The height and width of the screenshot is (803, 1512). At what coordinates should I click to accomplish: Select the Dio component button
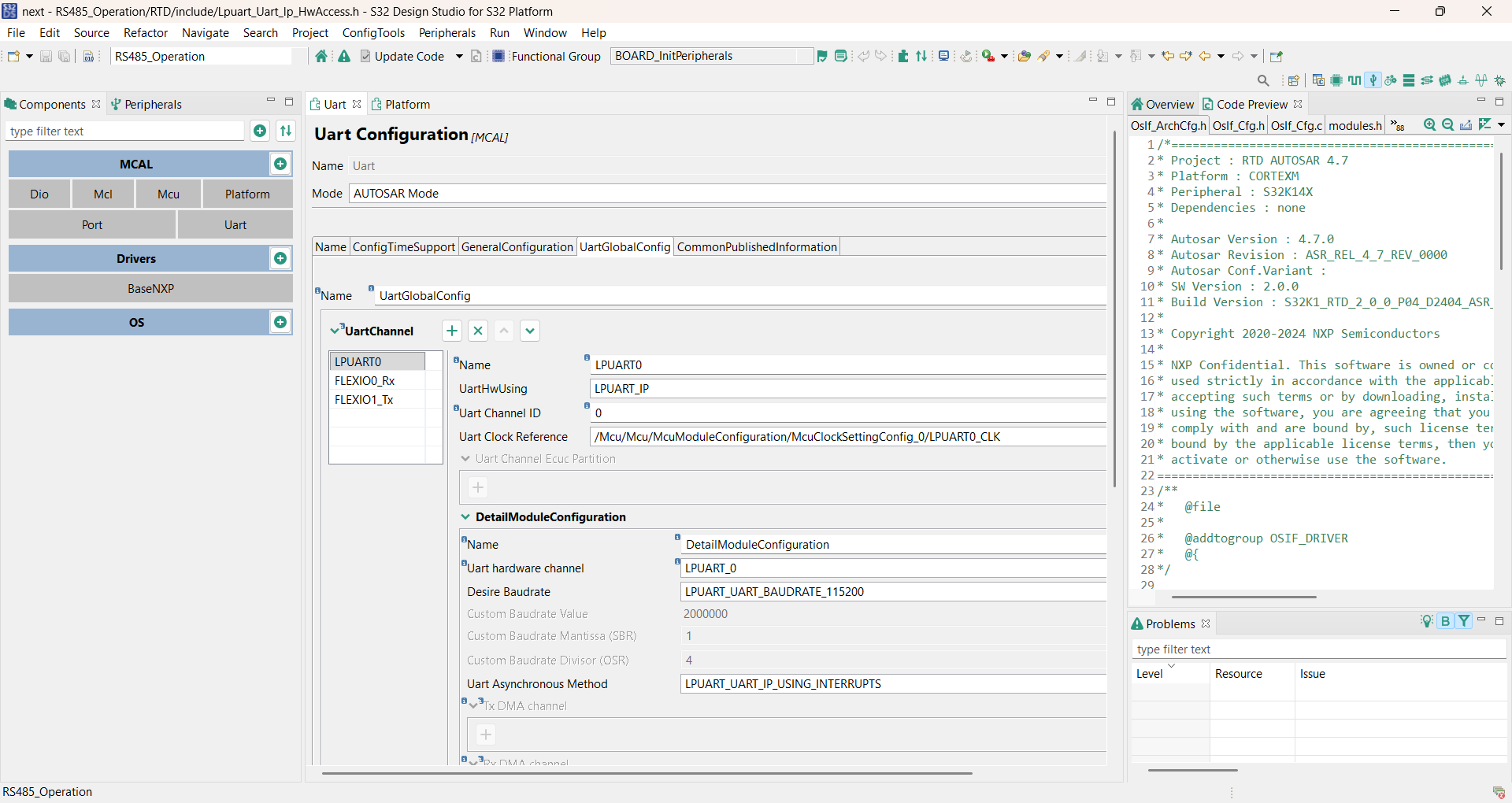click(39, 194)
